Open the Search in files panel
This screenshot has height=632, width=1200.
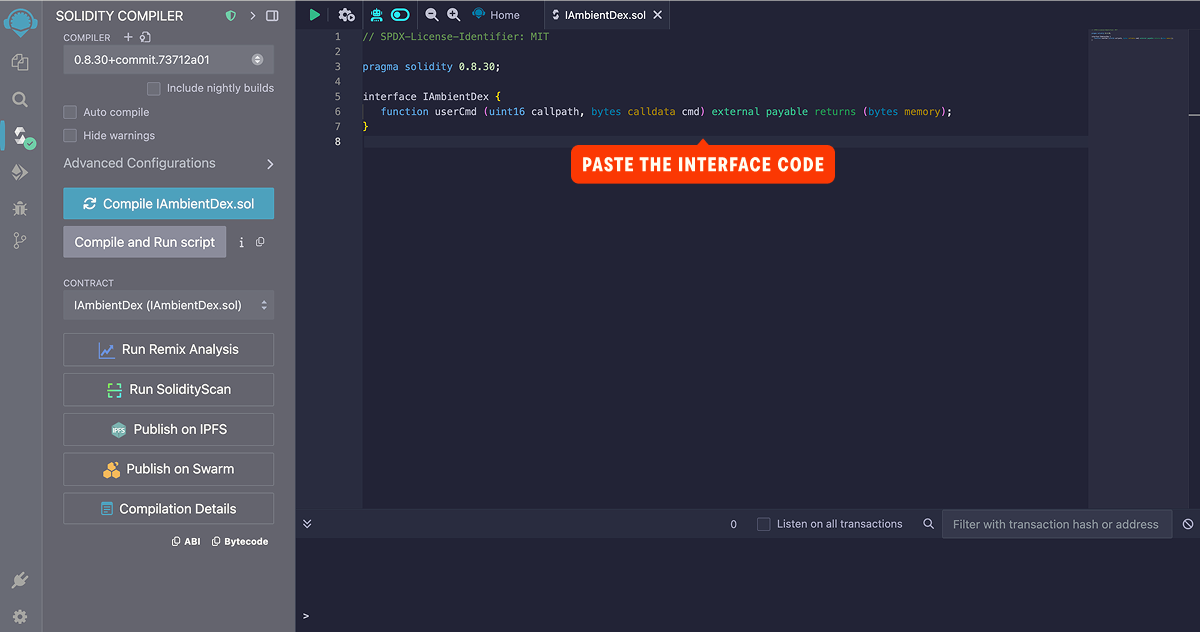[x=20, y=99]
